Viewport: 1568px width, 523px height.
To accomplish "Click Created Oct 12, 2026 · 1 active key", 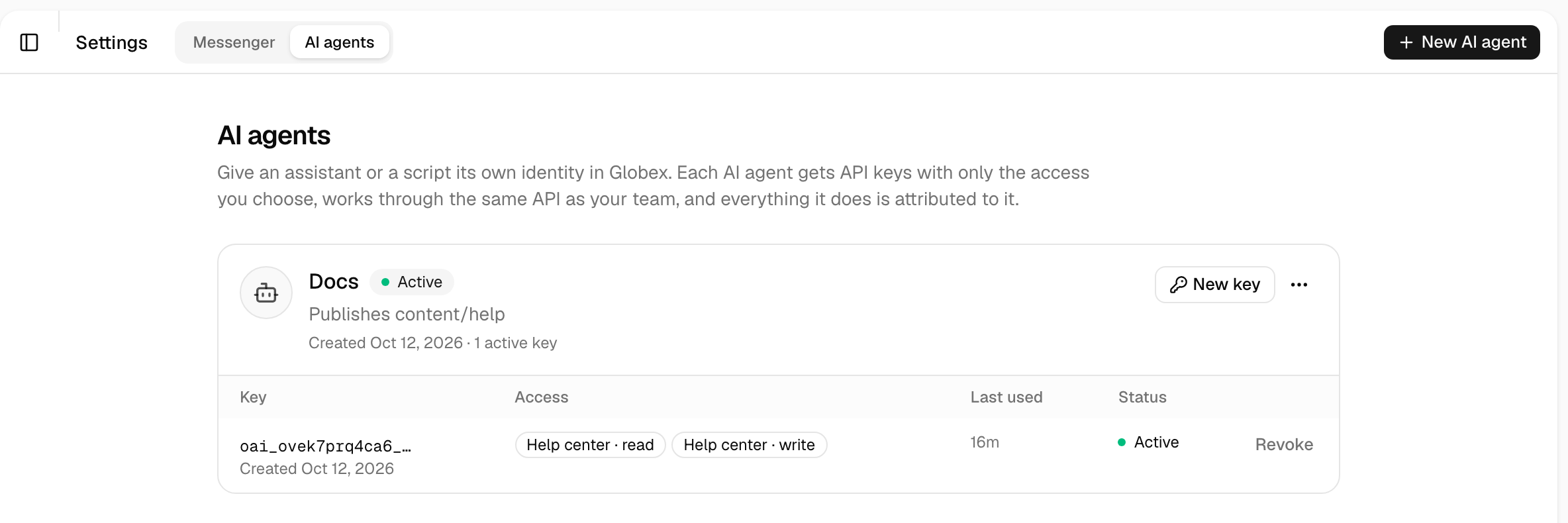I will click(432, 343).
